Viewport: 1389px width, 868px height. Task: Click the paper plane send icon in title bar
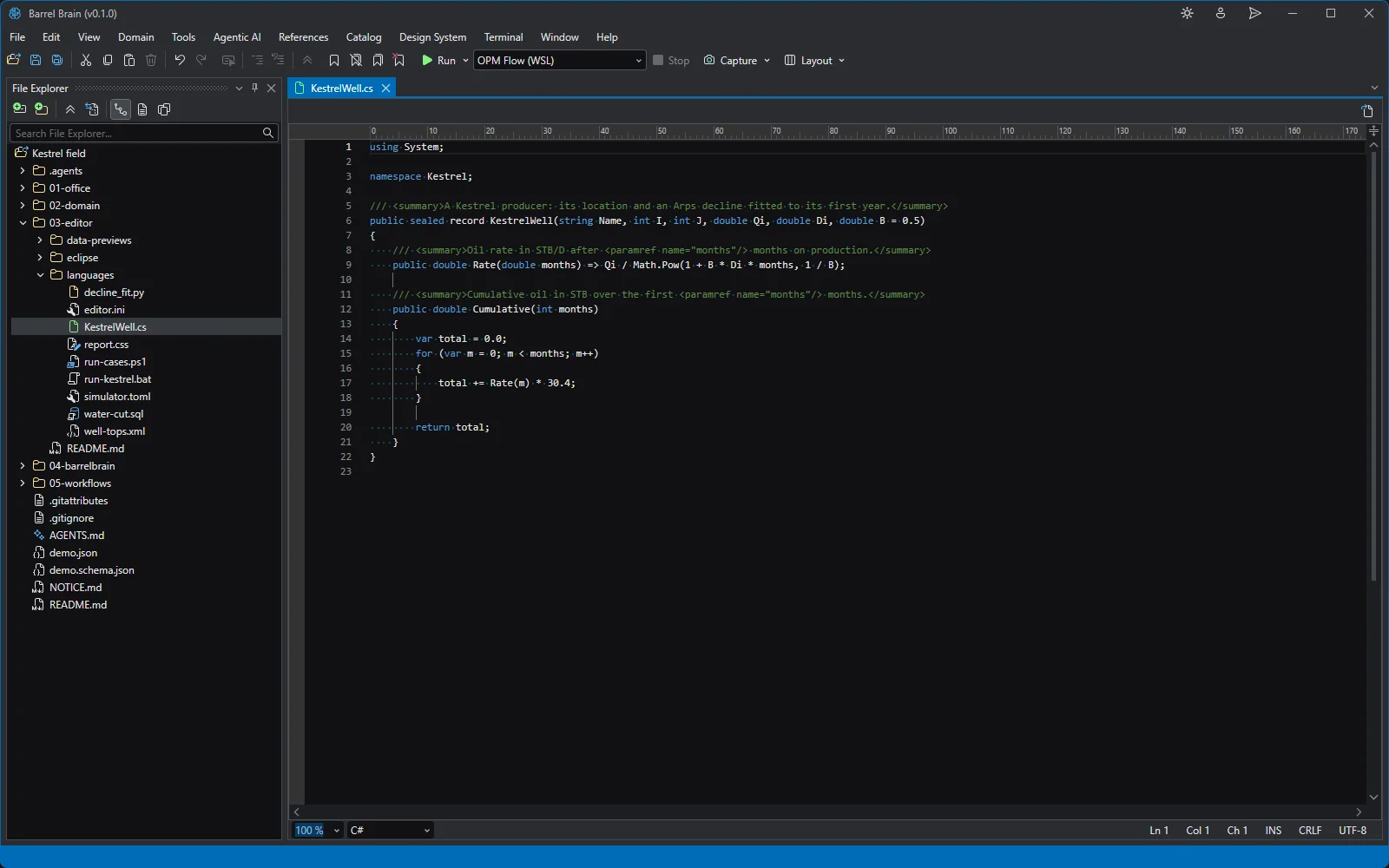coord(1255,13)
